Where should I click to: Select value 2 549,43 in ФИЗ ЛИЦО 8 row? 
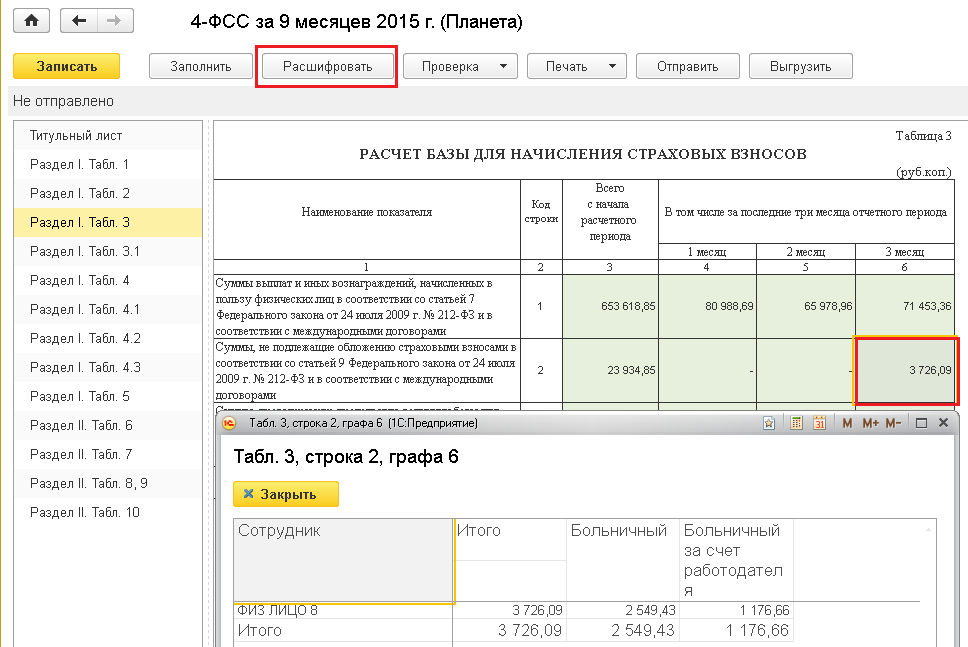point(622,611)
